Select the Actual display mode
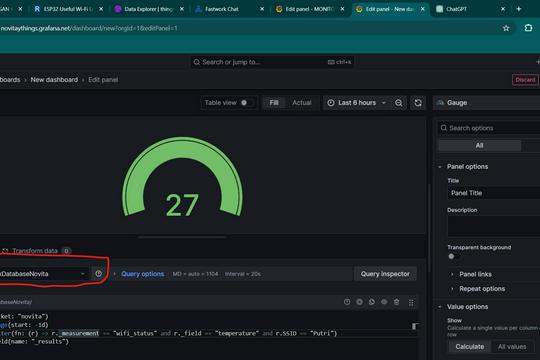 pyautogui.click(x=302, y=103)
